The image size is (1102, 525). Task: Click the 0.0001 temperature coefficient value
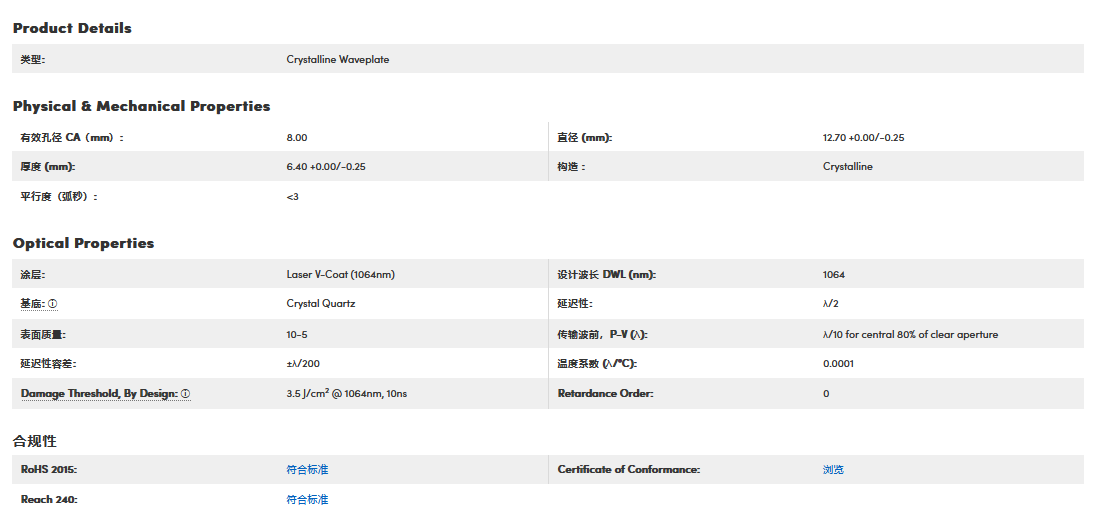click(838, 364)
